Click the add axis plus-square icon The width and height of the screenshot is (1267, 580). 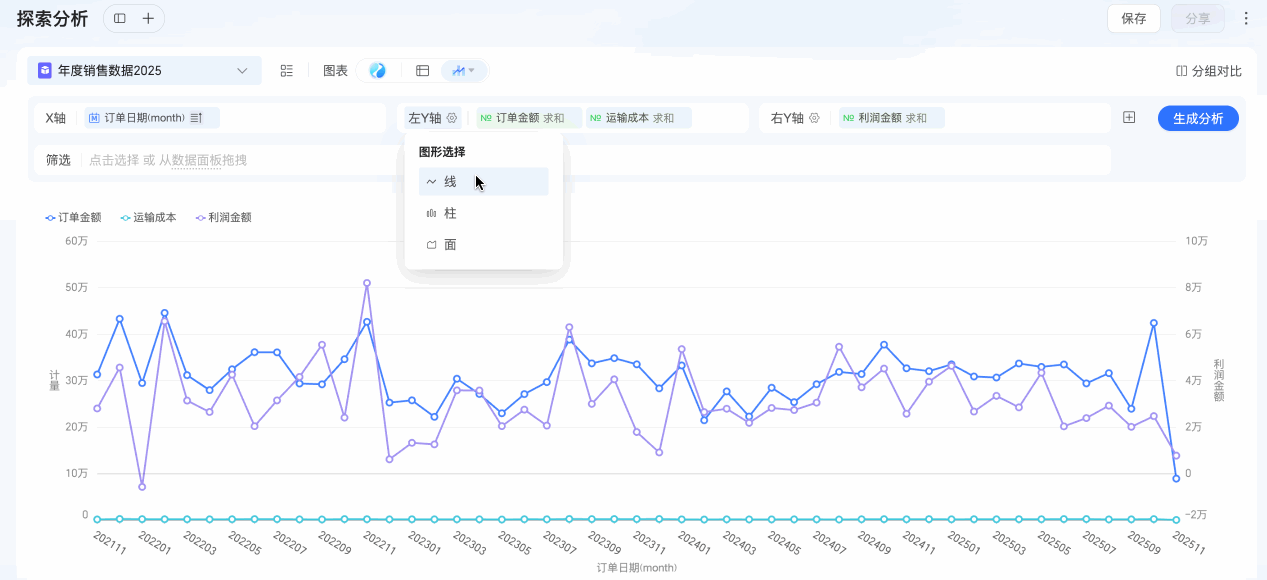coord(1129,117)
